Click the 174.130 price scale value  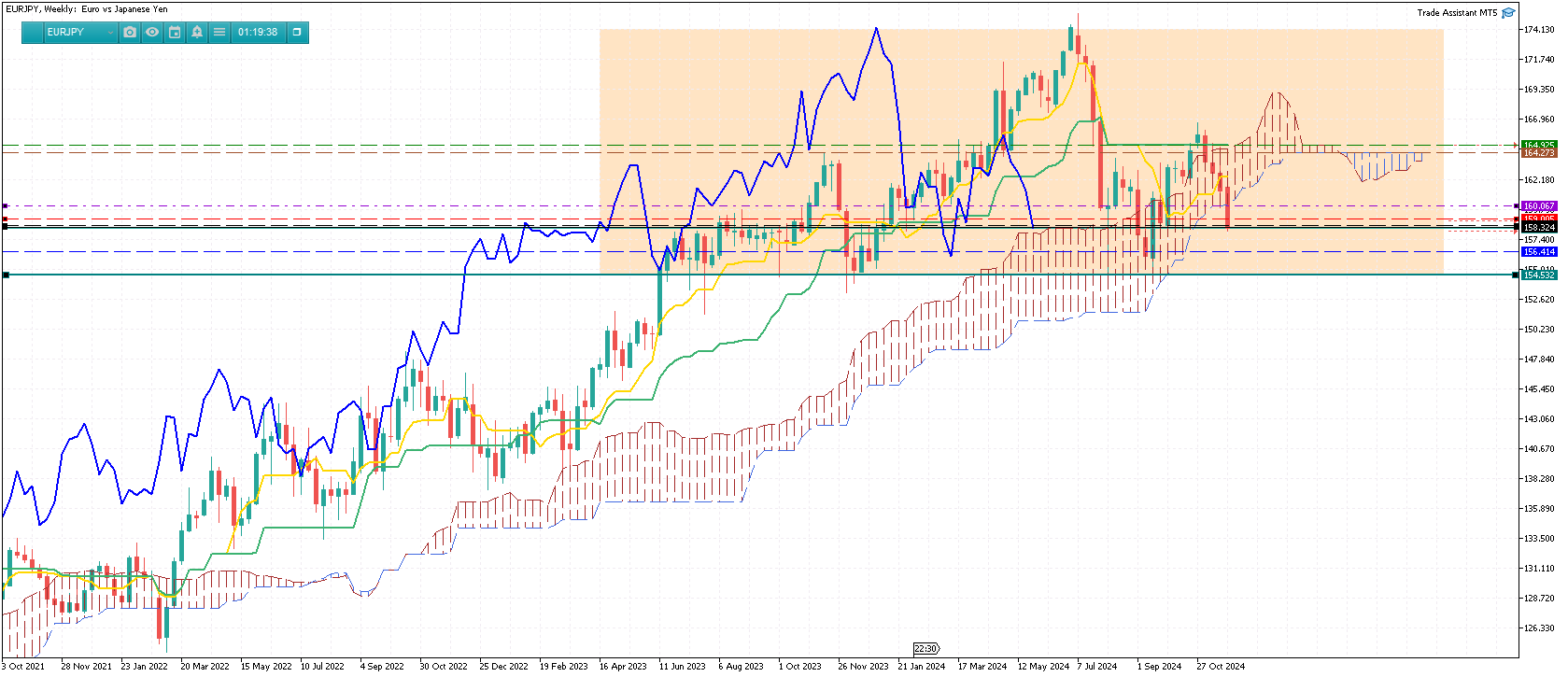(1539, 30)
